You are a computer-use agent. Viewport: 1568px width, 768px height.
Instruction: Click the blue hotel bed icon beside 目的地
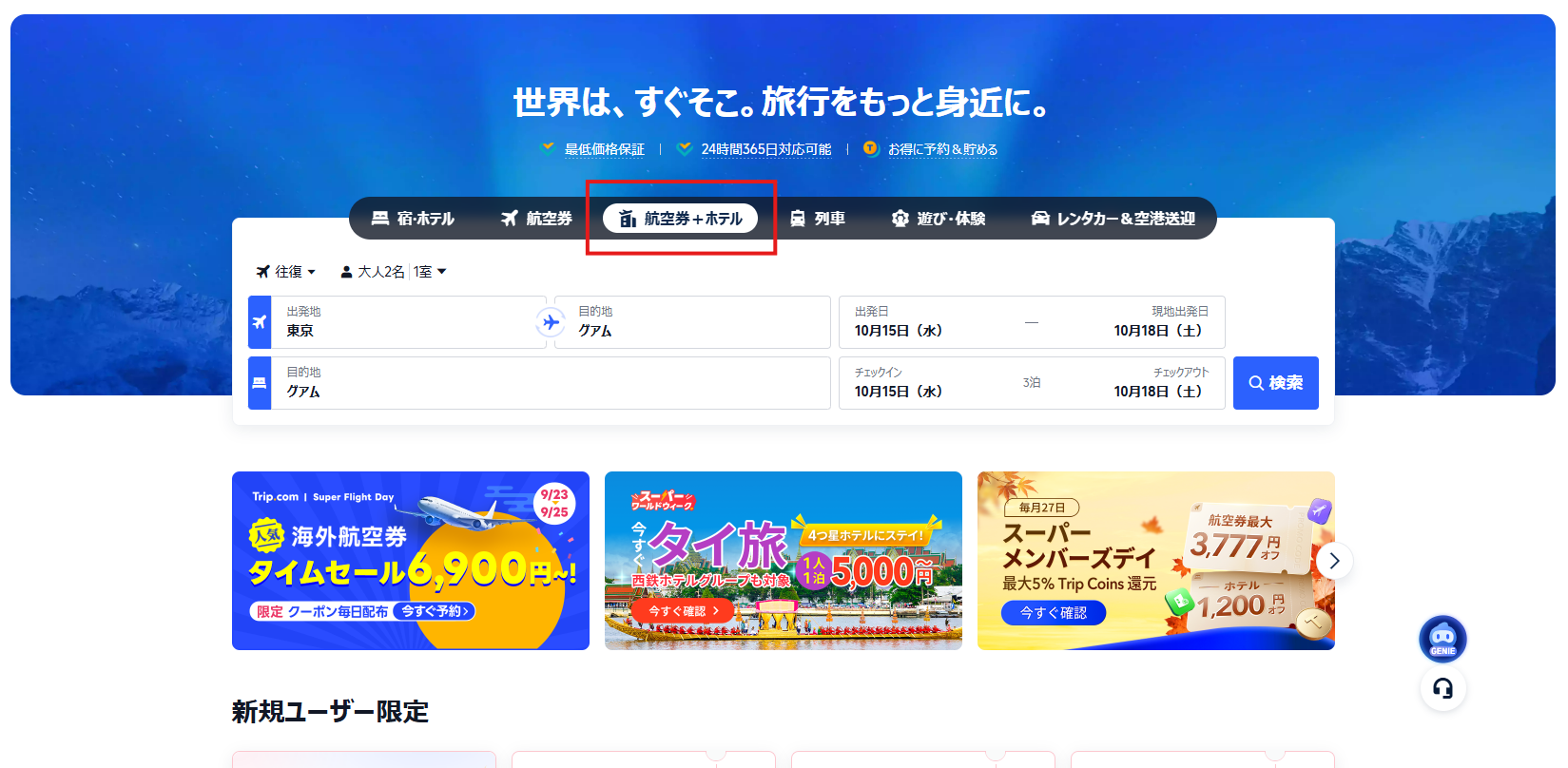tap(260, 383)
